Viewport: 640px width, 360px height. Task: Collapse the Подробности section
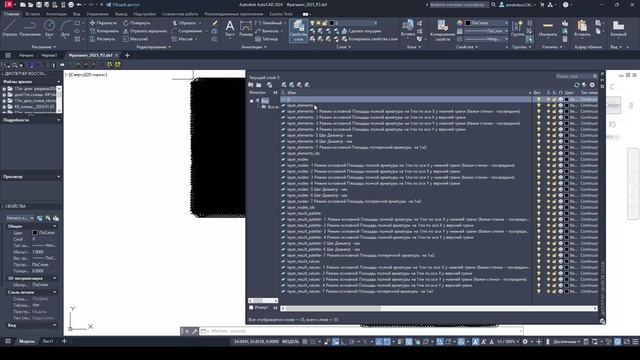59,120
